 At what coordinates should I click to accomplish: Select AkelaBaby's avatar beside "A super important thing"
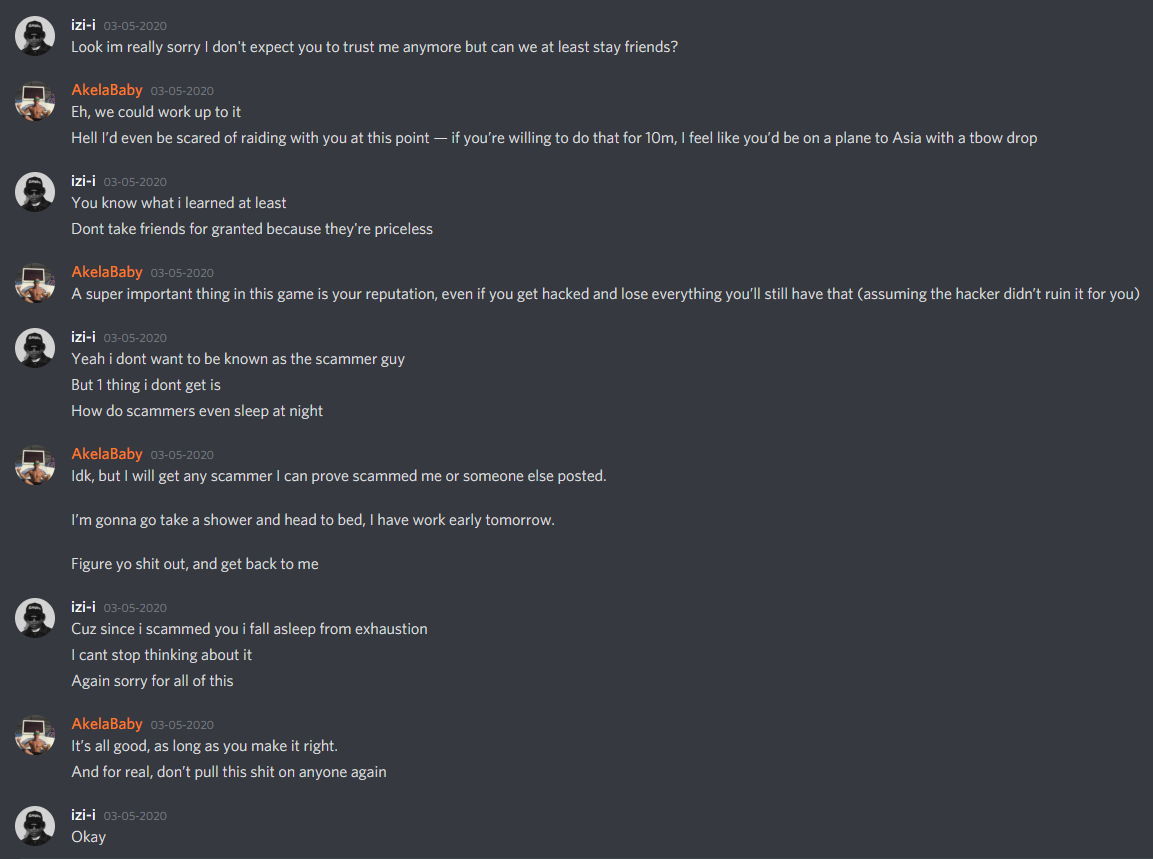pos(35,283)
